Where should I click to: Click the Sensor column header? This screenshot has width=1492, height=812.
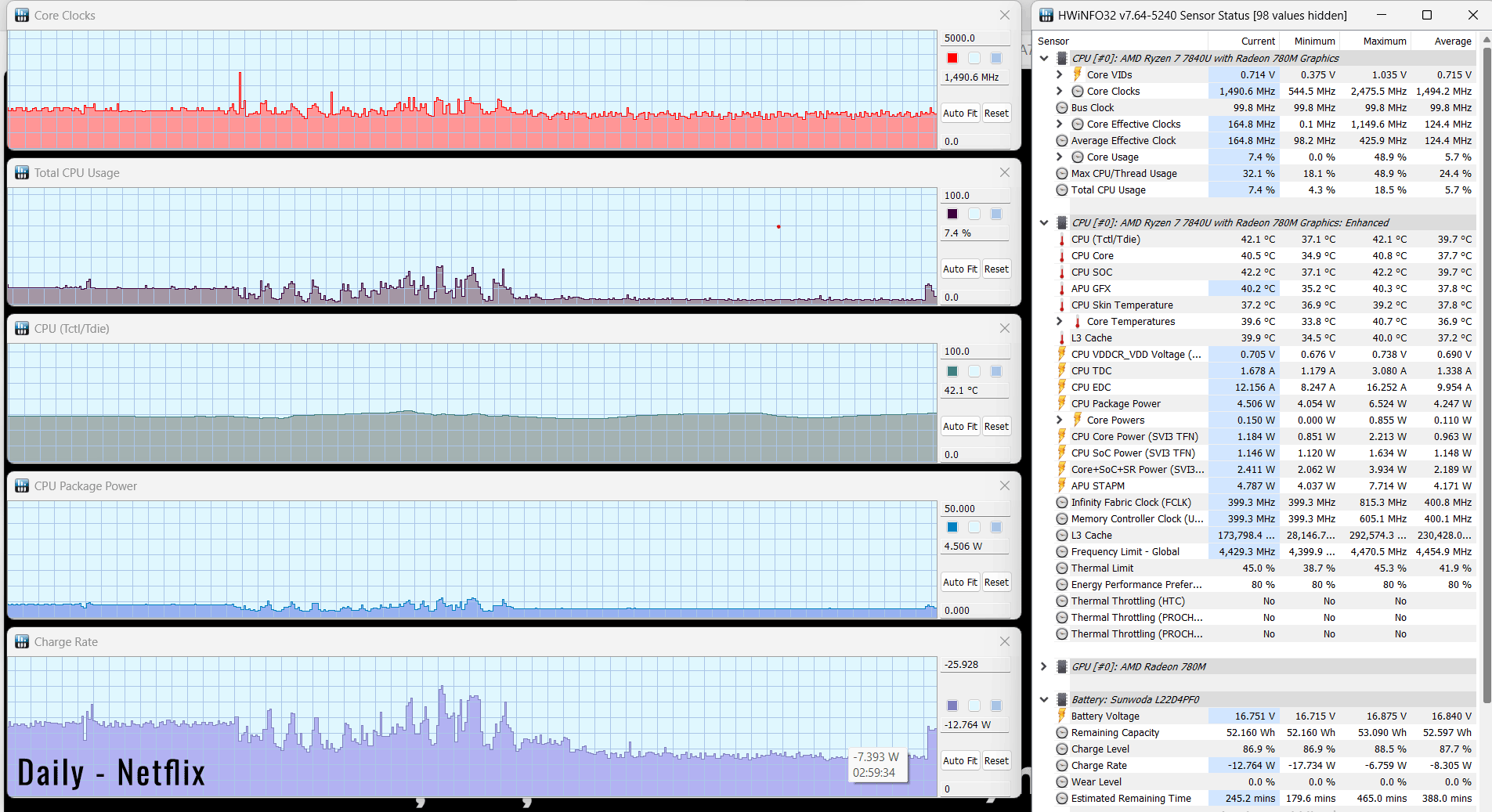pyautogui.click(x=1121, y=41)
